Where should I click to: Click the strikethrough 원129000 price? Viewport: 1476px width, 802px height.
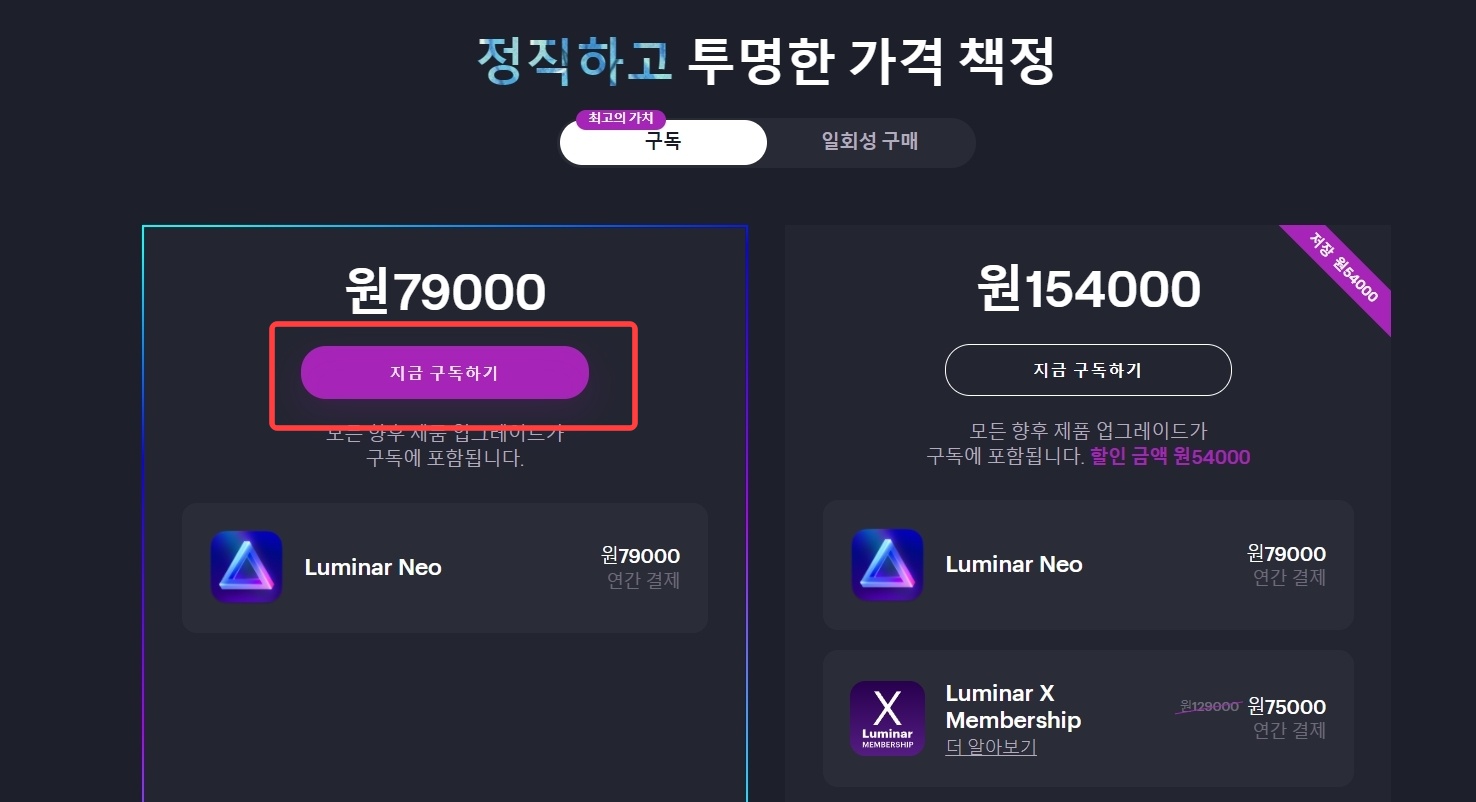tap(1210, 705)
